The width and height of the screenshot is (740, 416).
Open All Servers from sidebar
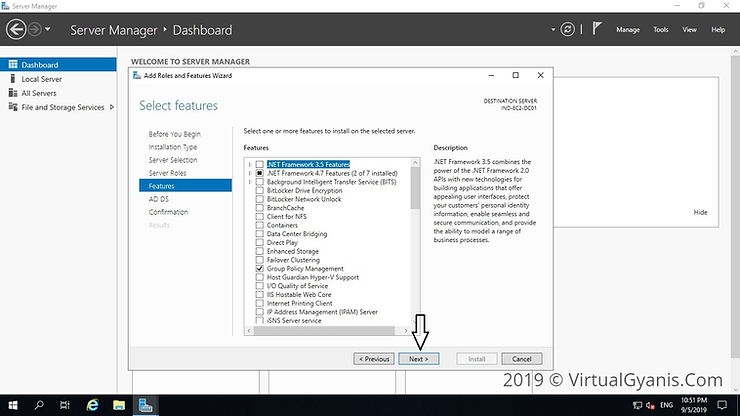pyautogui.click(x=38, y=93)
